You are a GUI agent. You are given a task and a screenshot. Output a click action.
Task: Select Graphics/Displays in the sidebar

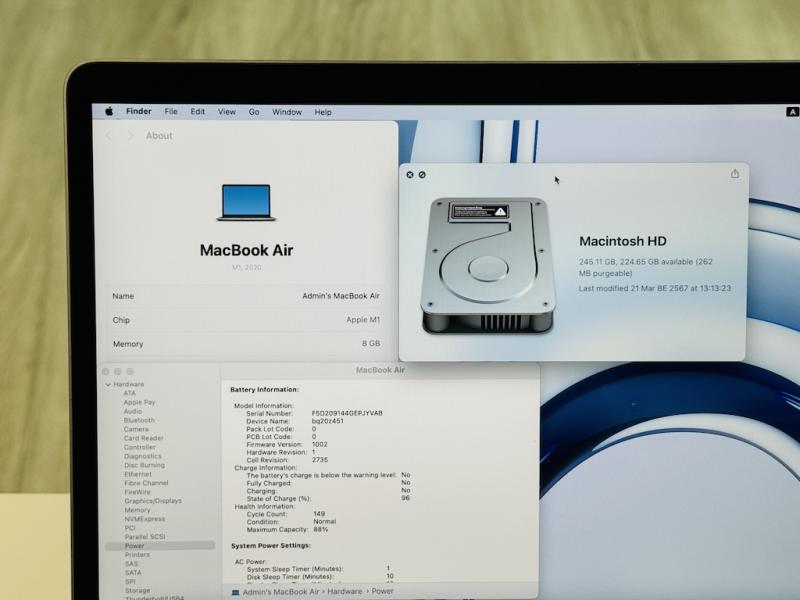pyautogui.click(x=153, y=501)
